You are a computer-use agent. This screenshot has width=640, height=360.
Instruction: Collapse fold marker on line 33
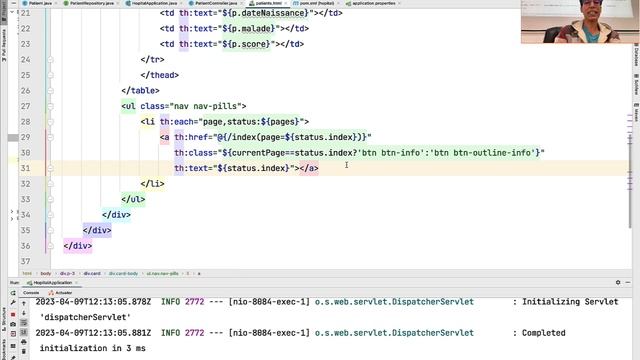click(x=51, y=199)
